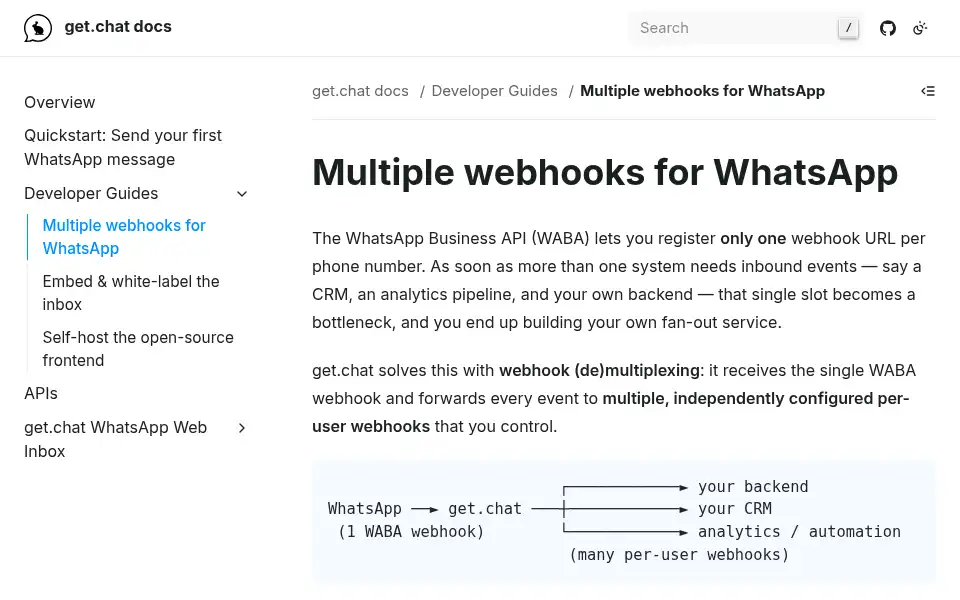Click the Multiple webhooks for WhatsApp breadcrumb
Viewport: 960px width, 600px height.
click(x=702, y=91)
